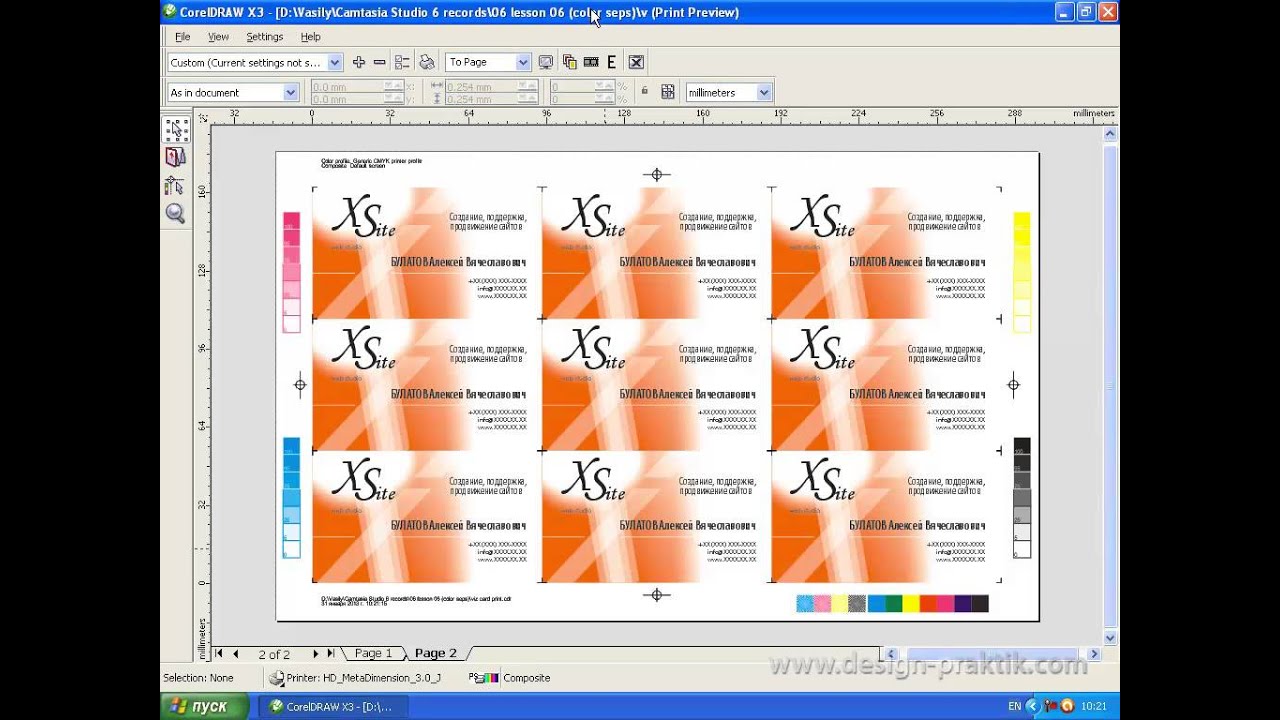Click the y position input field
The image size is (1280, 720).
point(346,99)
